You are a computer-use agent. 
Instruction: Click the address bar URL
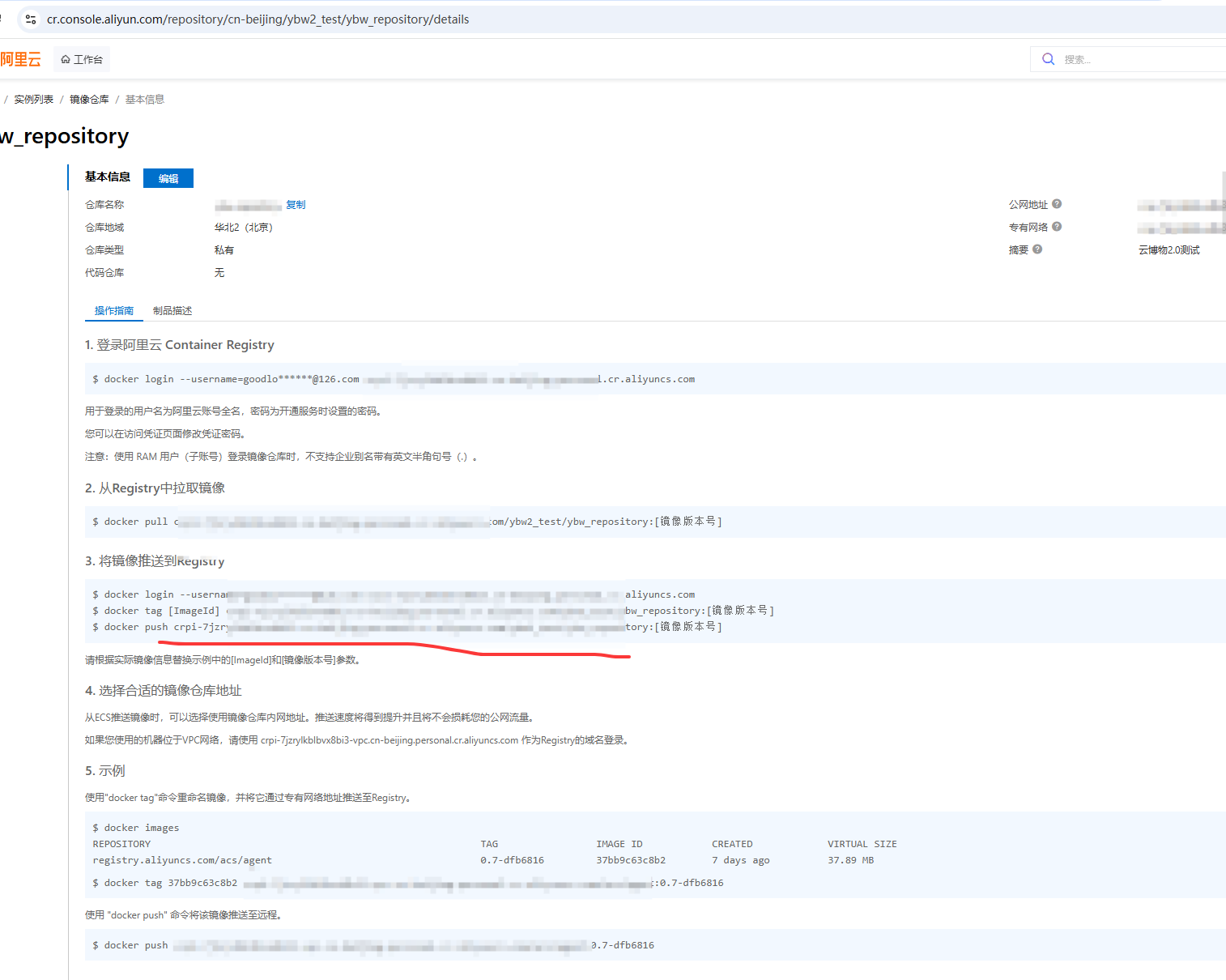[258, 19]
